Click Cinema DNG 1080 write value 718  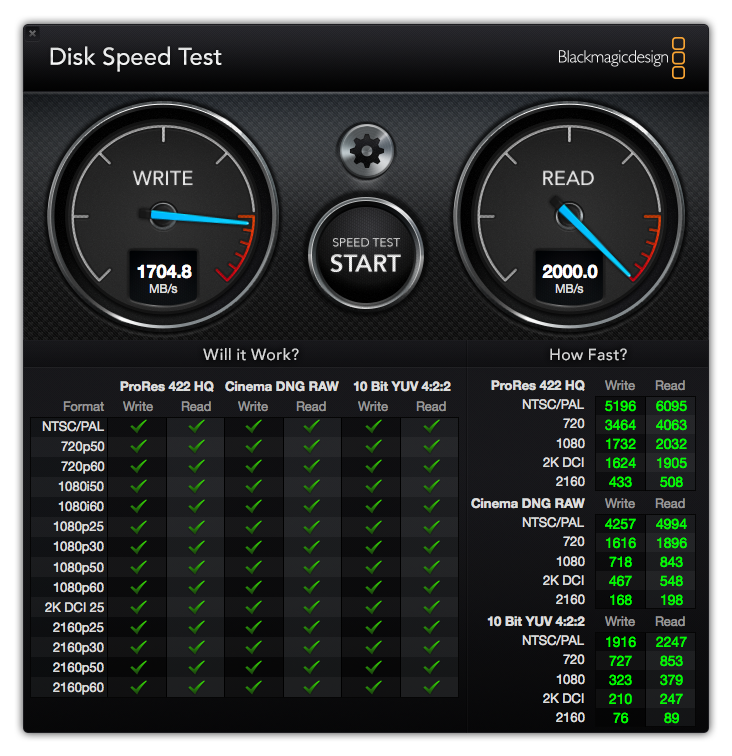tap(620, 562)
